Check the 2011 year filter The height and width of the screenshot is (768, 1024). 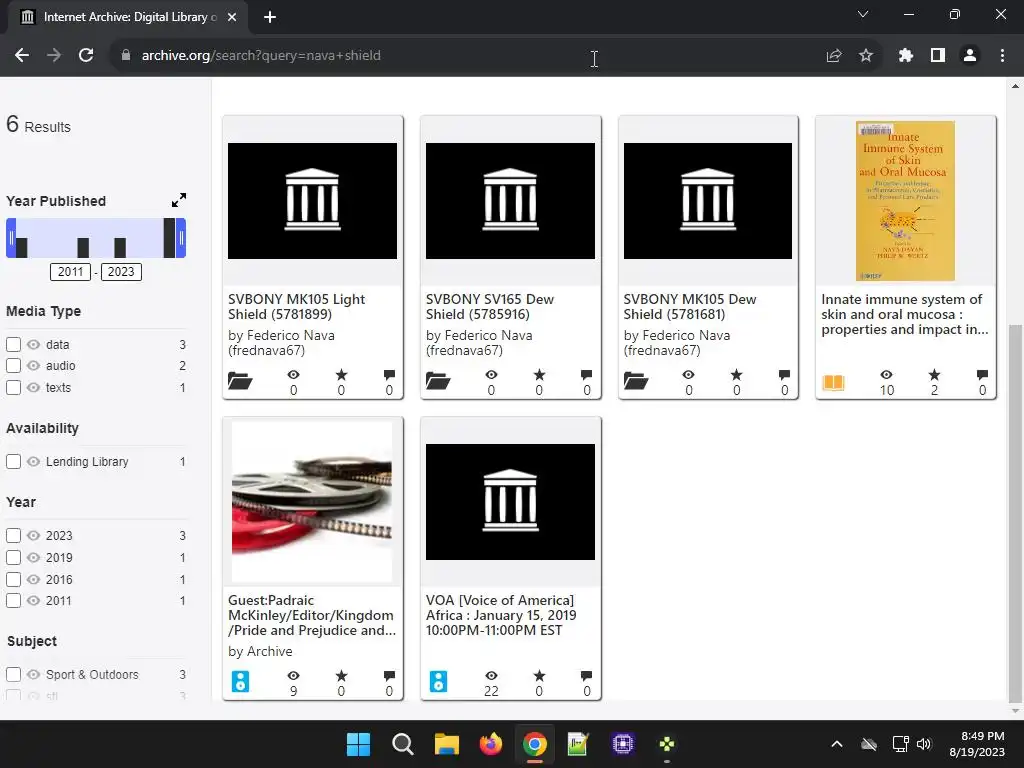tap(13, 601)
